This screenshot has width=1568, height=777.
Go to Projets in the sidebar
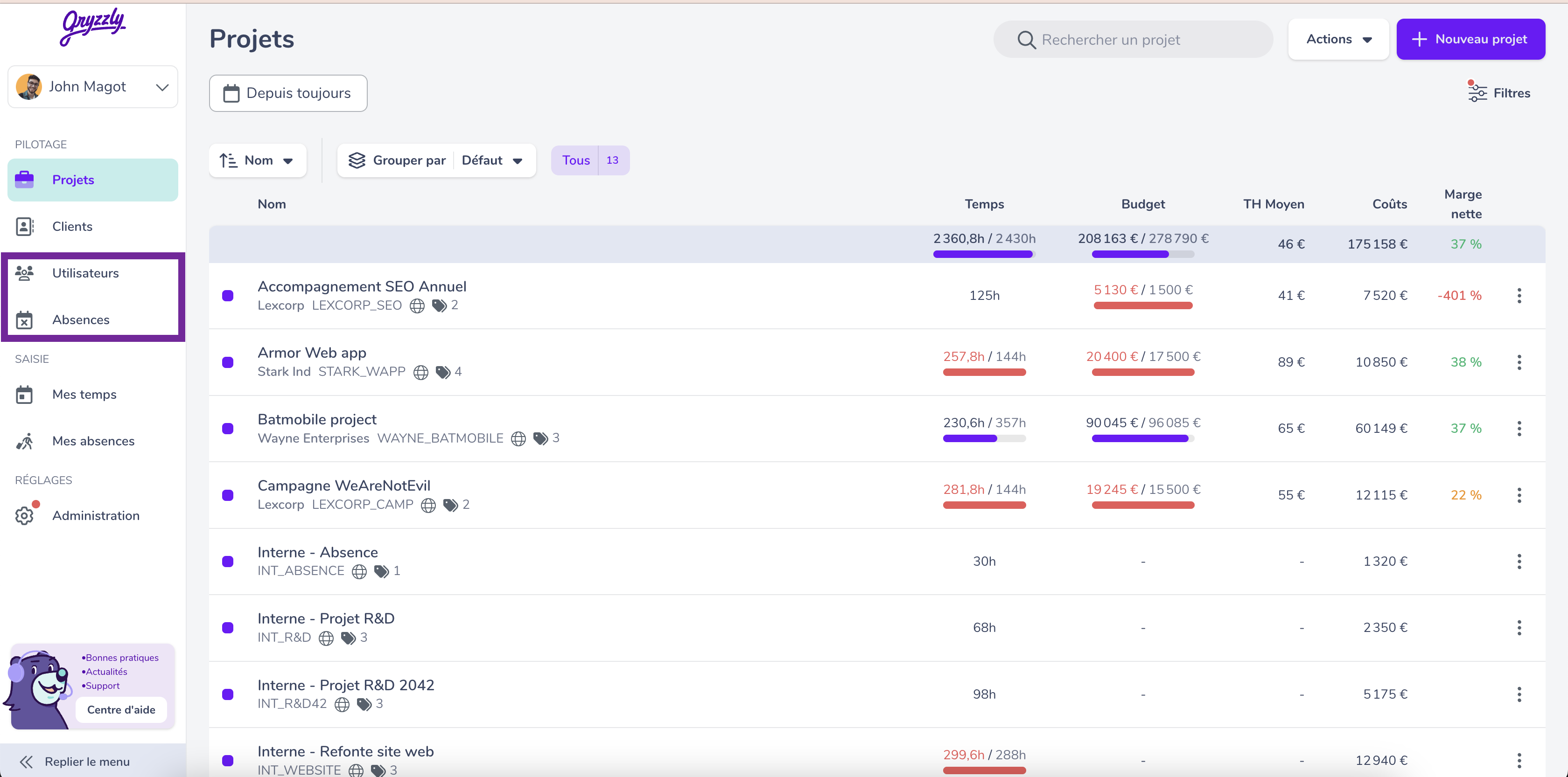[x=92, y=180]
